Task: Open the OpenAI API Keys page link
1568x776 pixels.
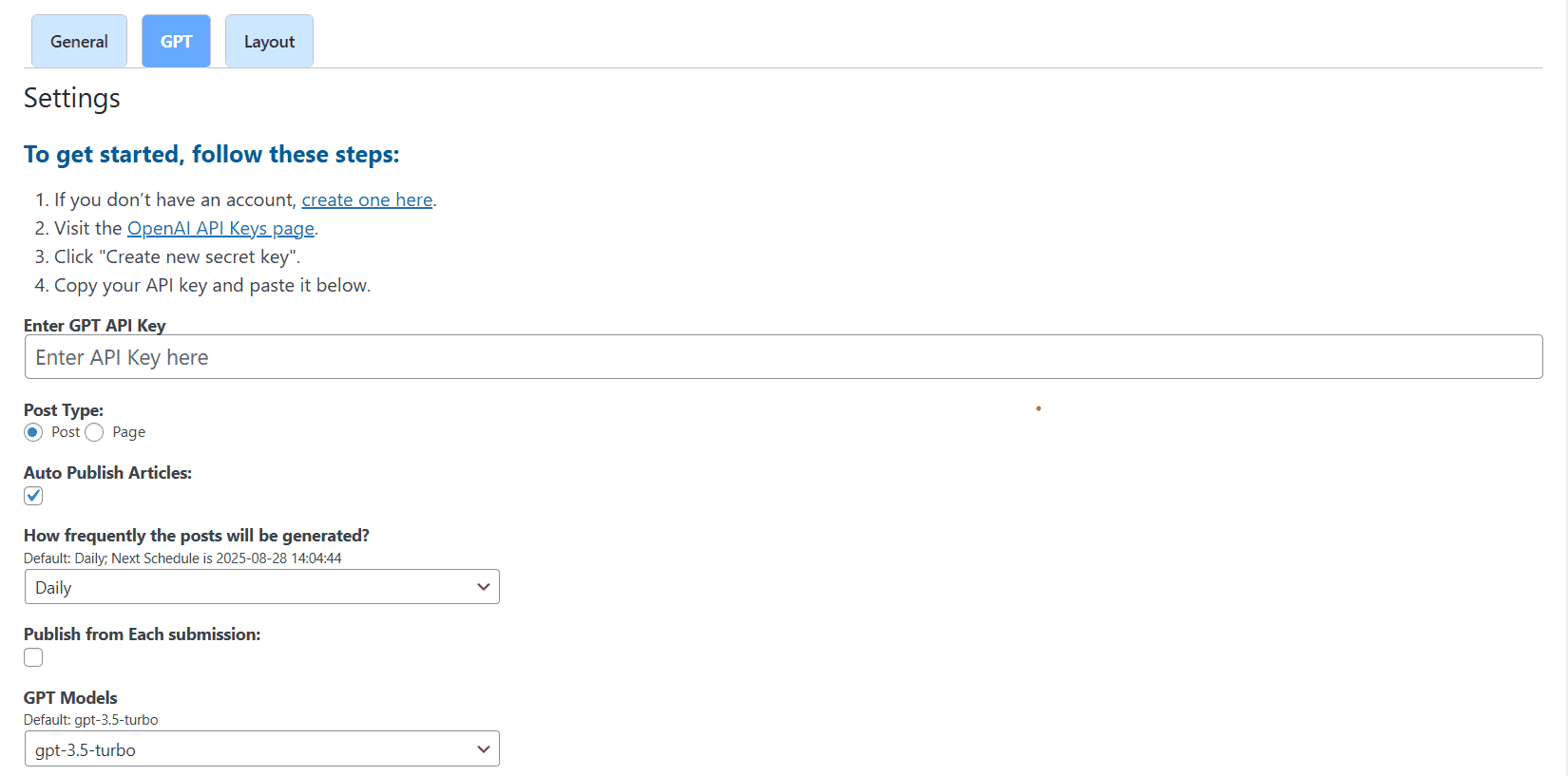Action: [220, 229]
